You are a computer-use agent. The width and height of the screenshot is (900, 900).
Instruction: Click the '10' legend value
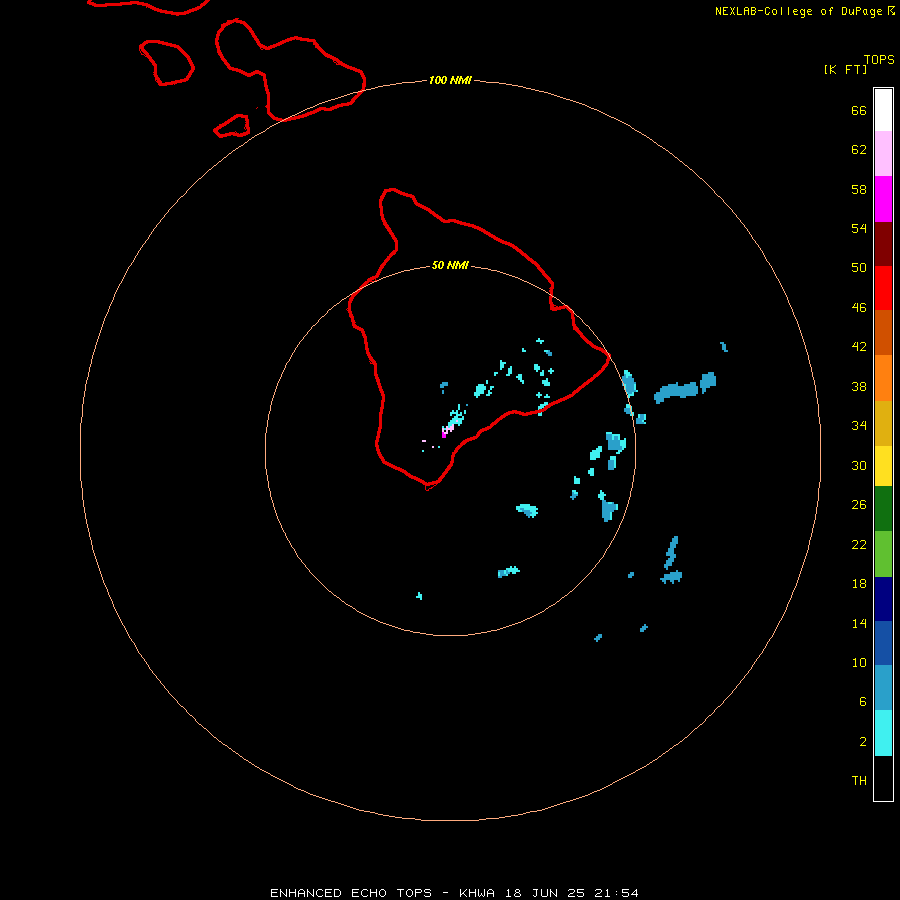[x=859, y=663]
